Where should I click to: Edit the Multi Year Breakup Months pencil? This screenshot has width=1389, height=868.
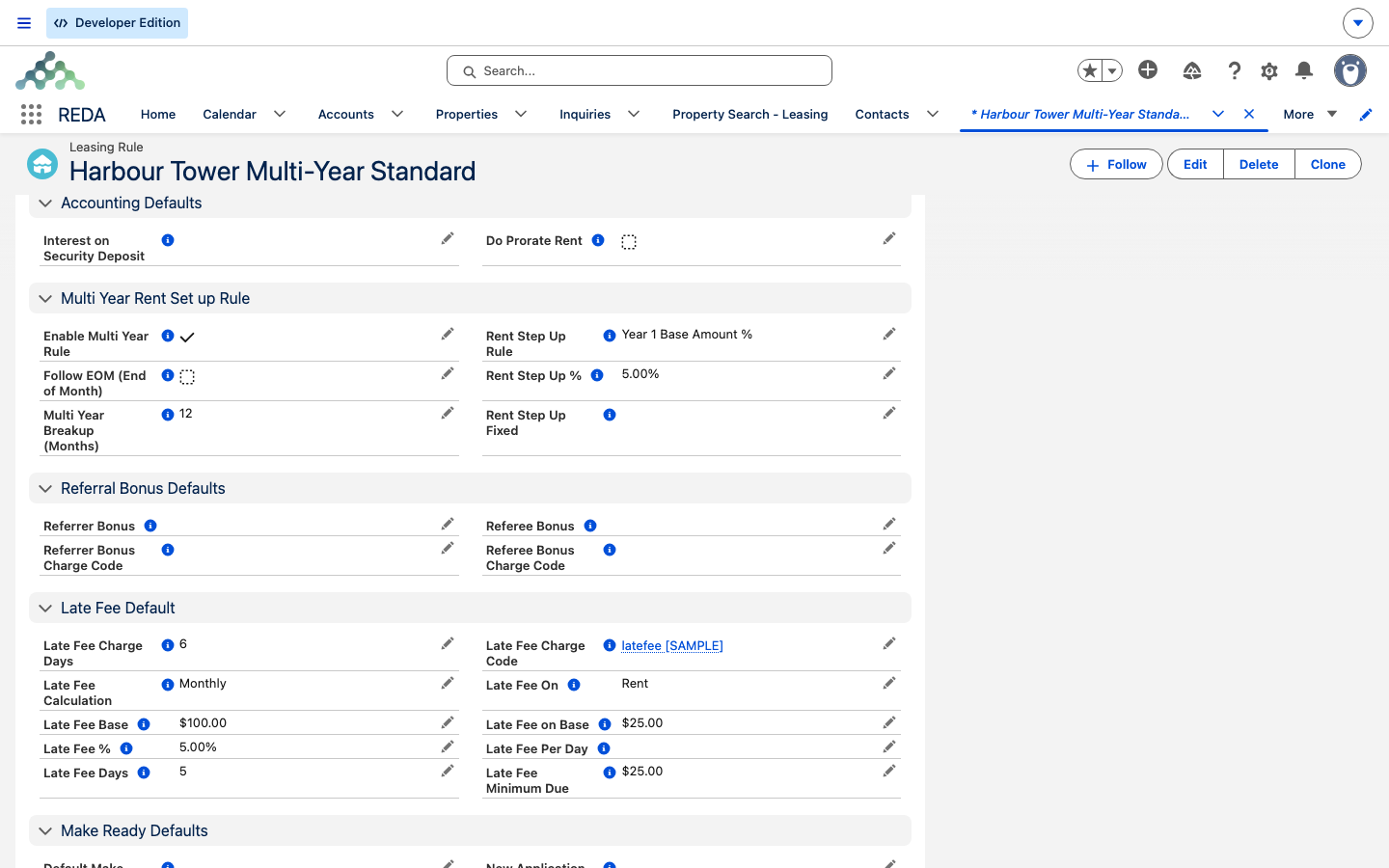(448, 413)
